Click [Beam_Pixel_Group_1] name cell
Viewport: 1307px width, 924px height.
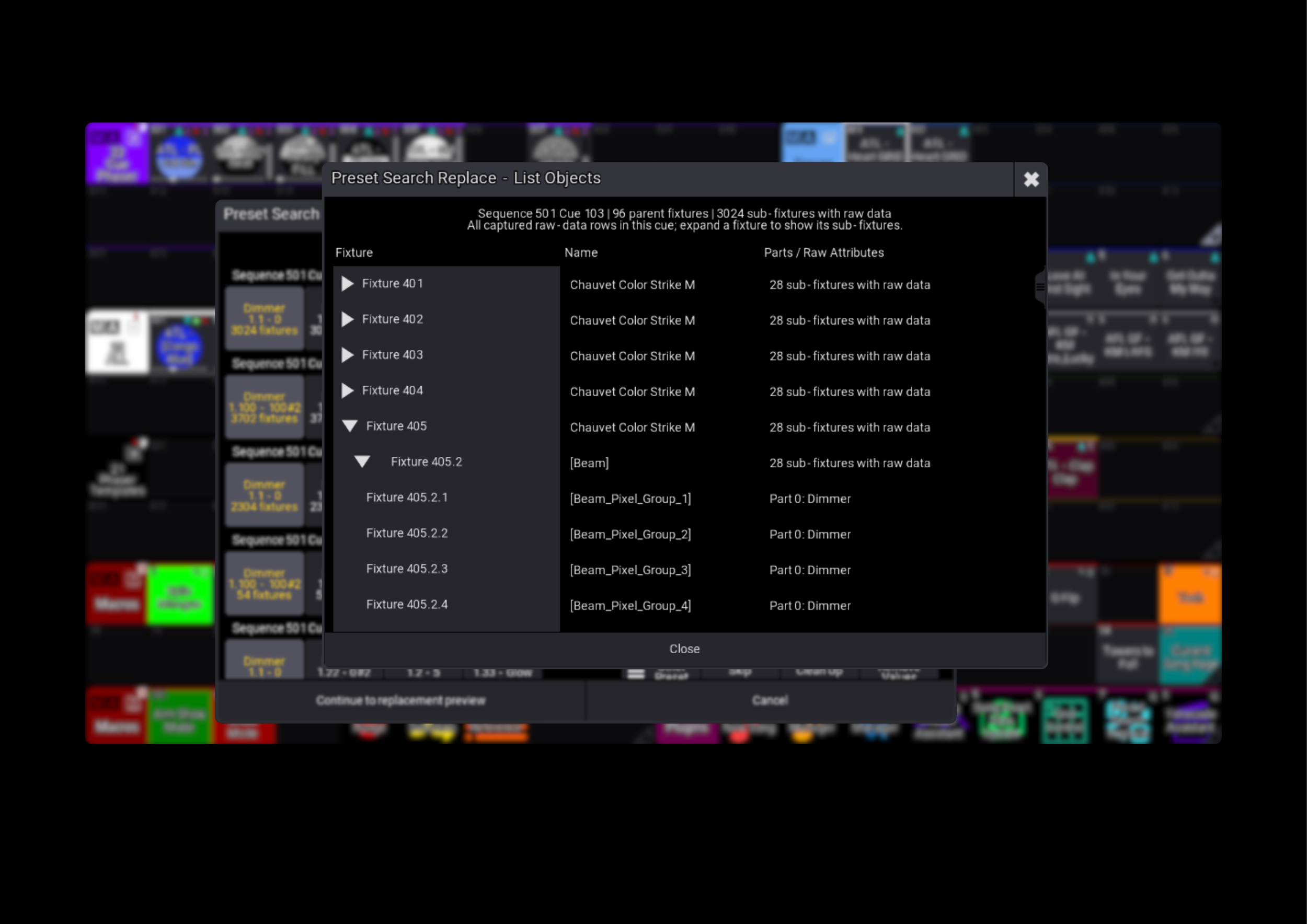pos(630,499)
